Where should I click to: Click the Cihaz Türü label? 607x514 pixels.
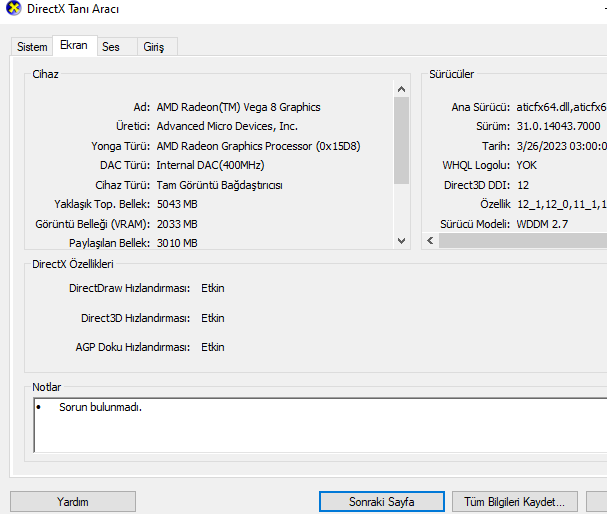click(x=123, y=185)
